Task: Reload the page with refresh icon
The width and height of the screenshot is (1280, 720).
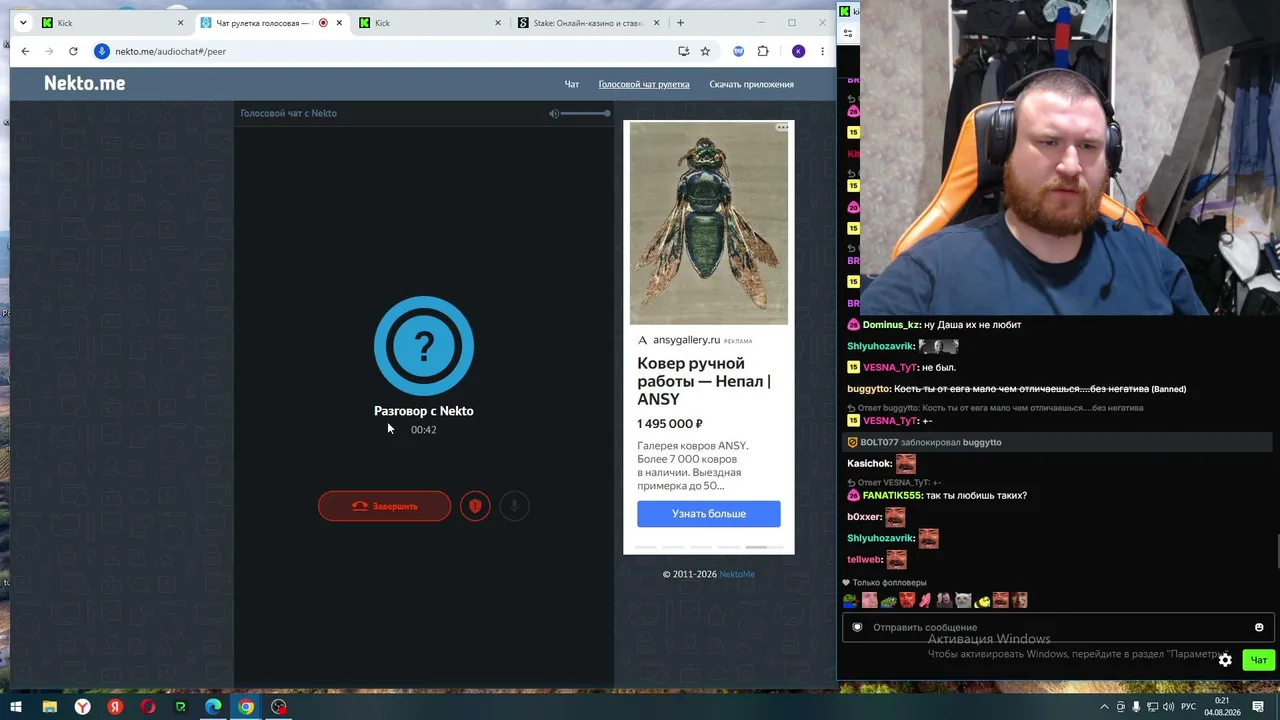Action: [x=73, y=51]
